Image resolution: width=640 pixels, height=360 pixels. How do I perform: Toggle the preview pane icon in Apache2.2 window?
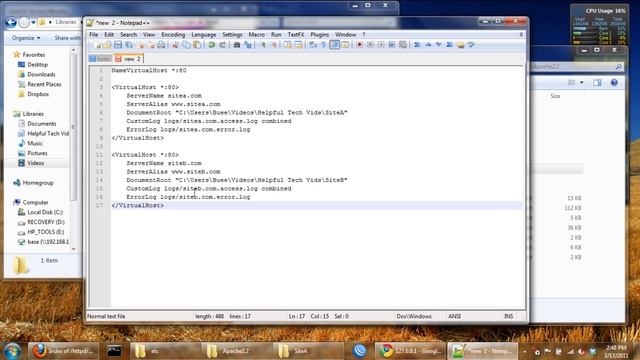(x=597, y=83)
